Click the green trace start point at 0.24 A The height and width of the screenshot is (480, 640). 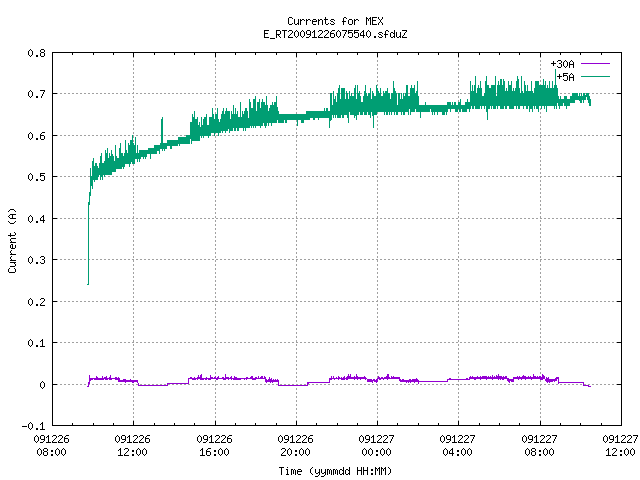tap(88, 284)
